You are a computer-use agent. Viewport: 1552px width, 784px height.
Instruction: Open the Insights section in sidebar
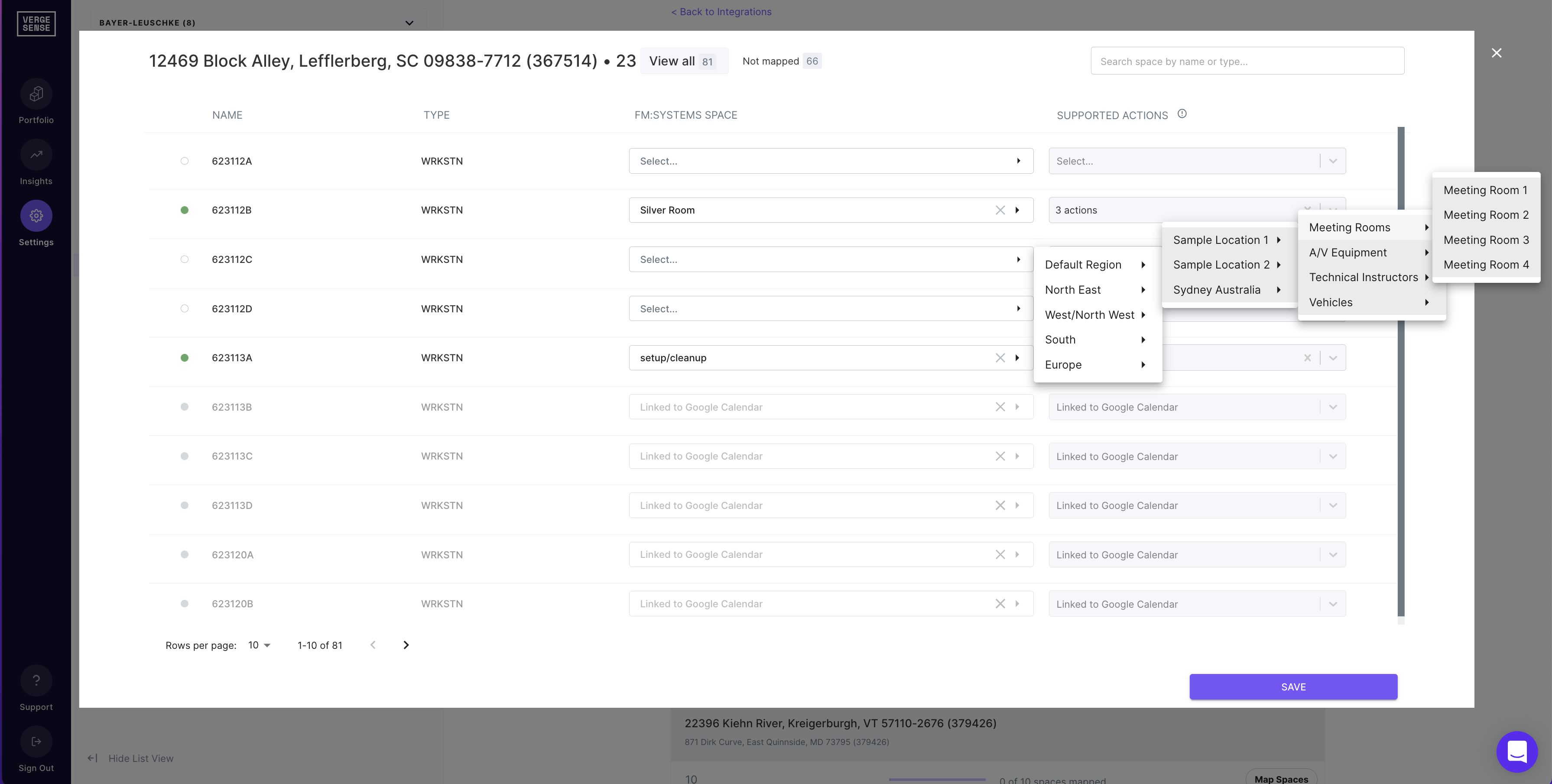(36, 156)
